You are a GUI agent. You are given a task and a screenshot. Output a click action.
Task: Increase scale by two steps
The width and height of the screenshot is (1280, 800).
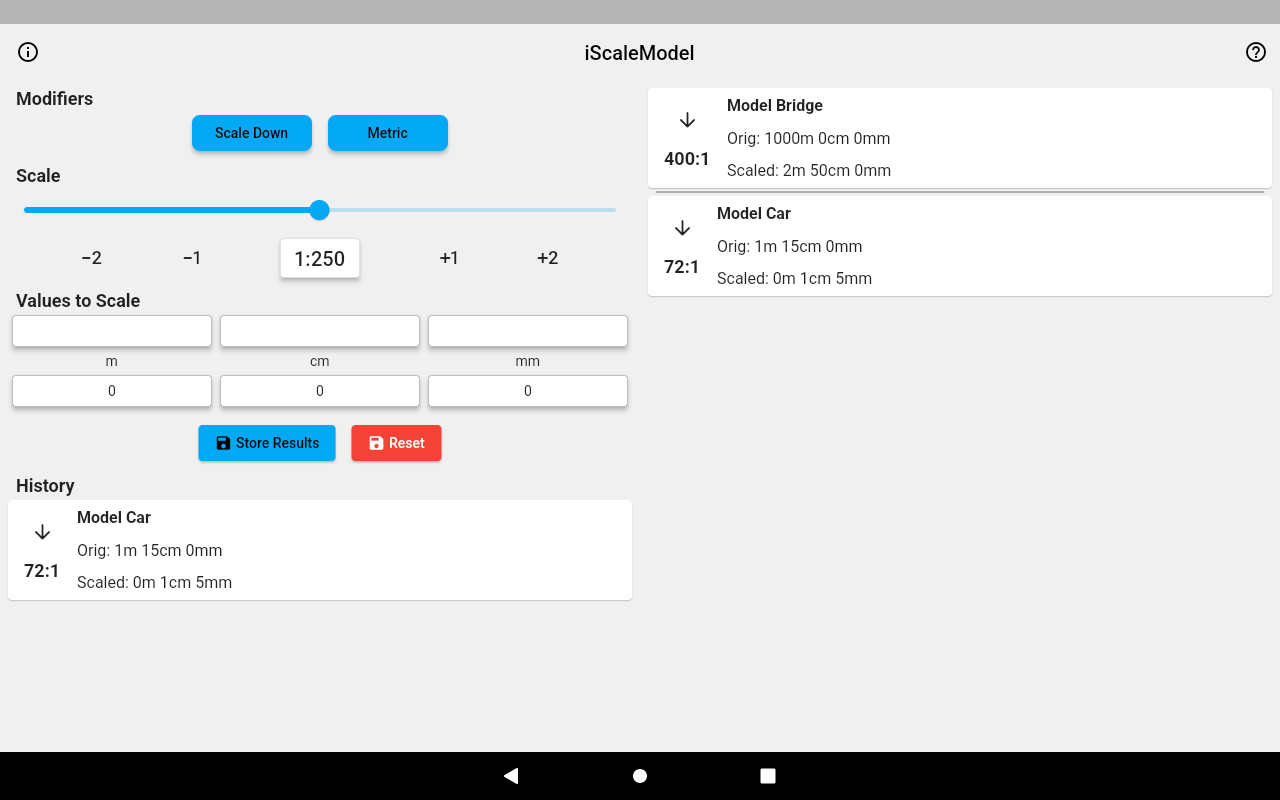[x=547, y=258]
